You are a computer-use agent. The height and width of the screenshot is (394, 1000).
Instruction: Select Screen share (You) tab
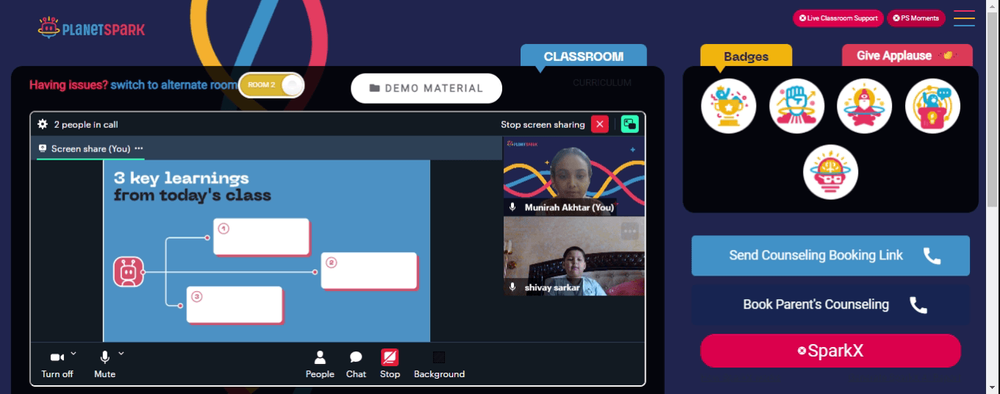tap(91, 149)
